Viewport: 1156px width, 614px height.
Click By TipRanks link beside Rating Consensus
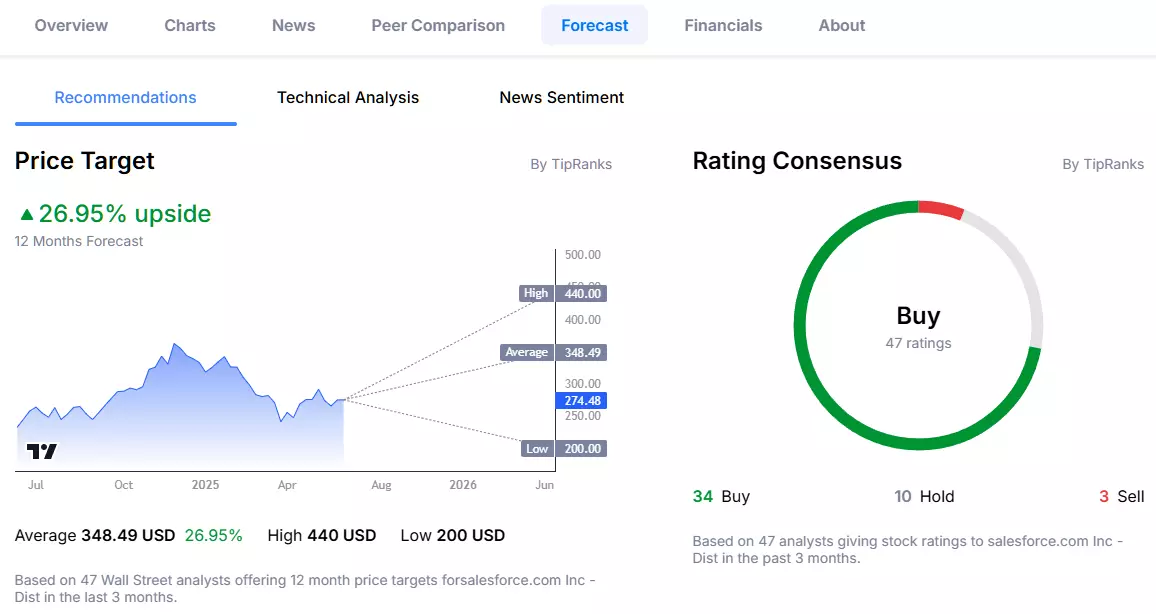[x=1103, y=164]
